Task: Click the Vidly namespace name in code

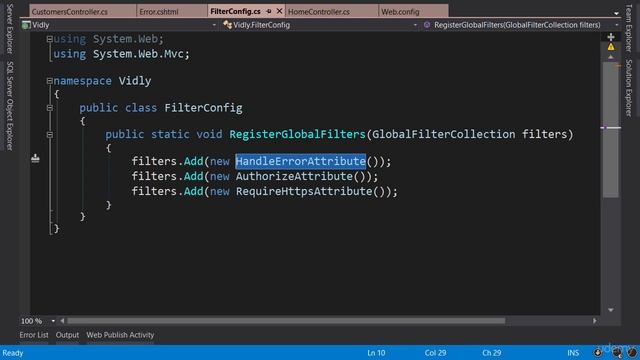Action: tap(135, 81)
